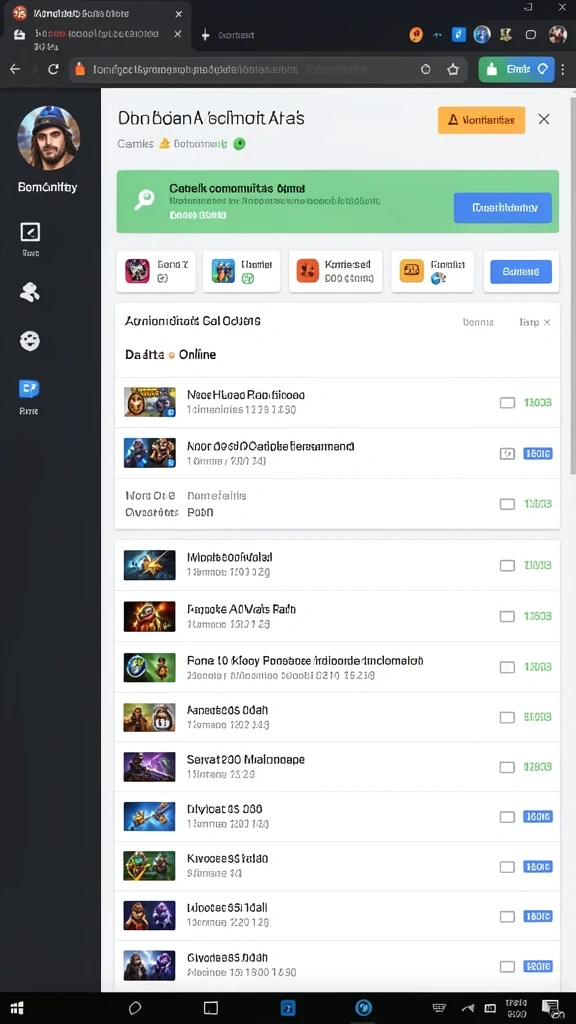The height and width of the screenshot is (1024, 576).
Task: Tick the checkbox in the "Diyioat 6S 060" row
Action: tap(507, 817)
